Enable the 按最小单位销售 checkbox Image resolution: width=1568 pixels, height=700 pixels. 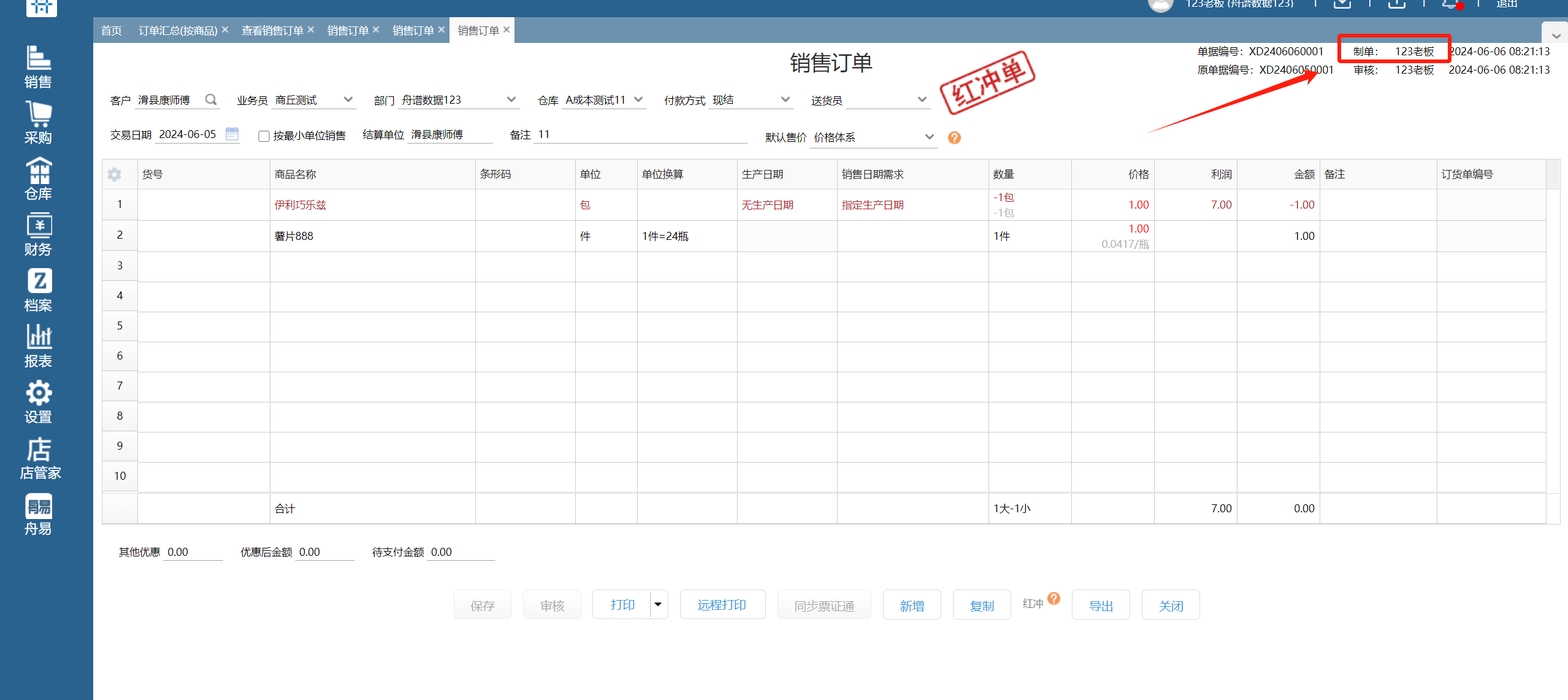click(x=264, y=136)
